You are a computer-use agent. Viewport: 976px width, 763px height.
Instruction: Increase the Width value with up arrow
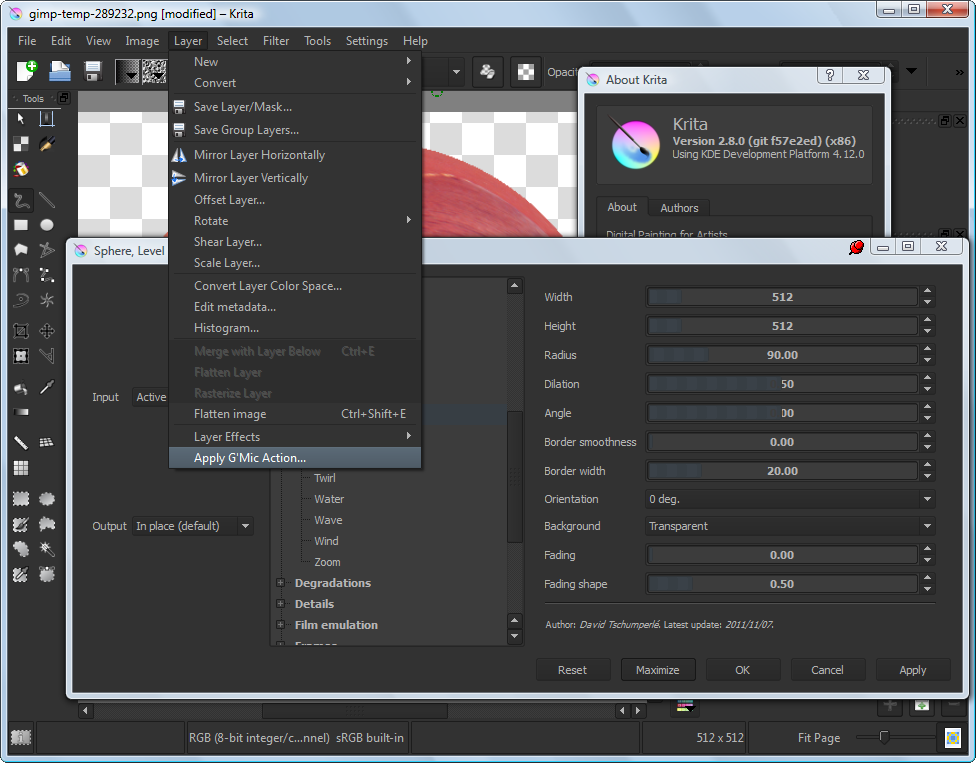927,291
